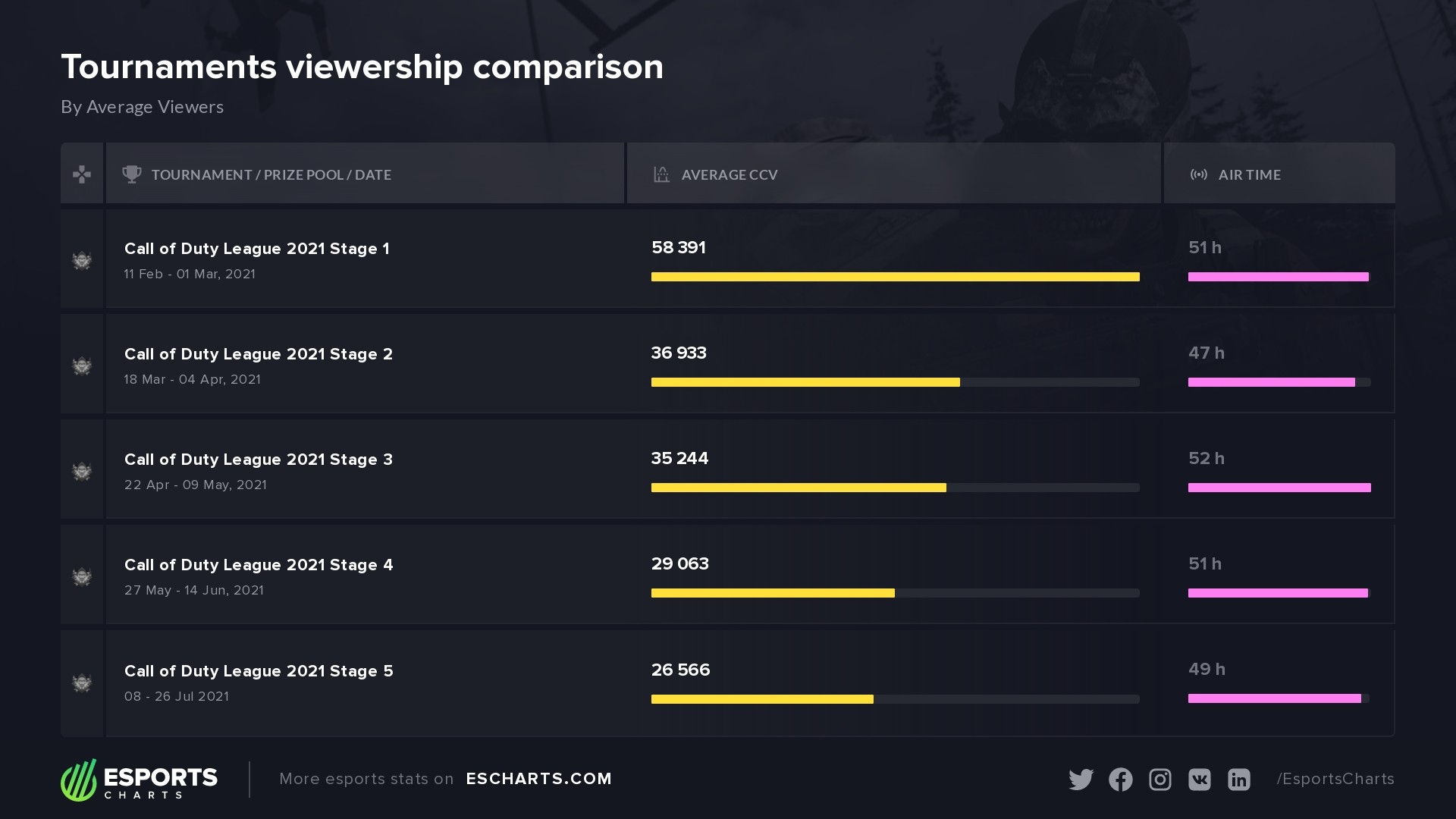Screen dimensions: 1456x819
Task: Click the trophy icon in header
Action: 132,174
